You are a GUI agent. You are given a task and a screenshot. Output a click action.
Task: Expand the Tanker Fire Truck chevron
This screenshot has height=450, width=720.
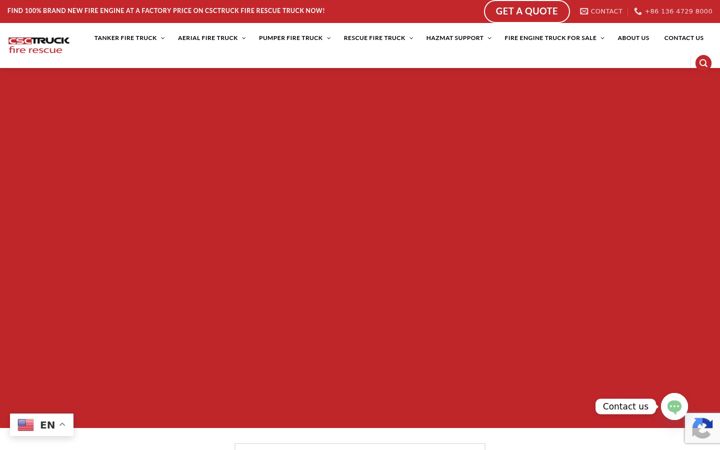(163, 38)
